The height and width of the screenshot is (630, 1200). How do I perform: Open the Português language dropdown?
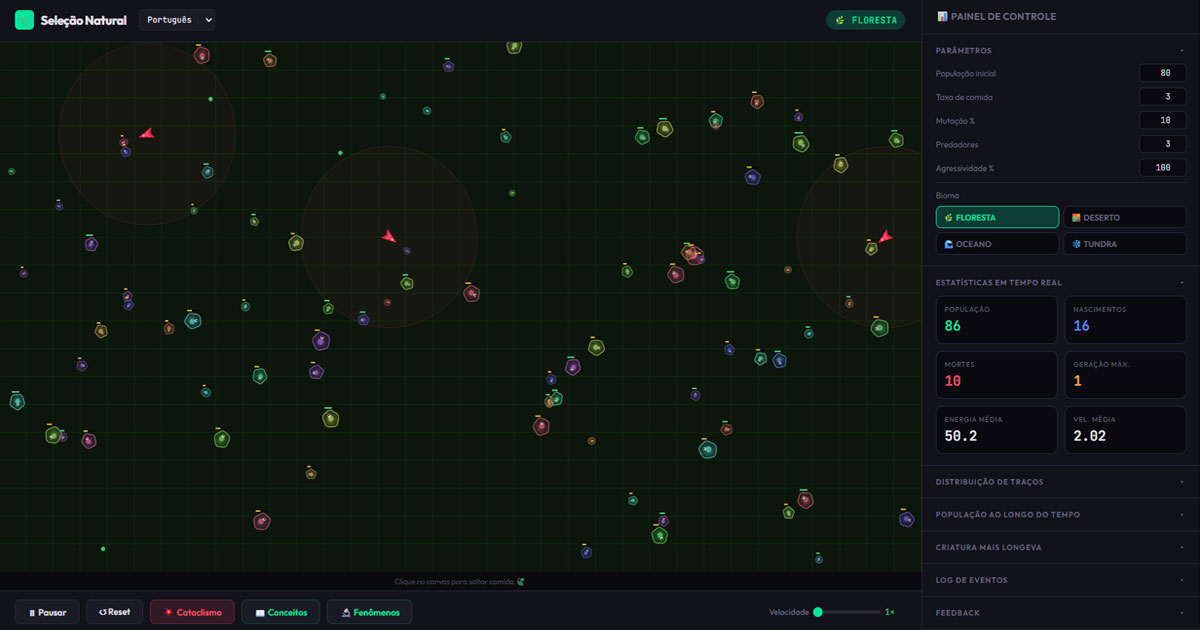point(176,20)
